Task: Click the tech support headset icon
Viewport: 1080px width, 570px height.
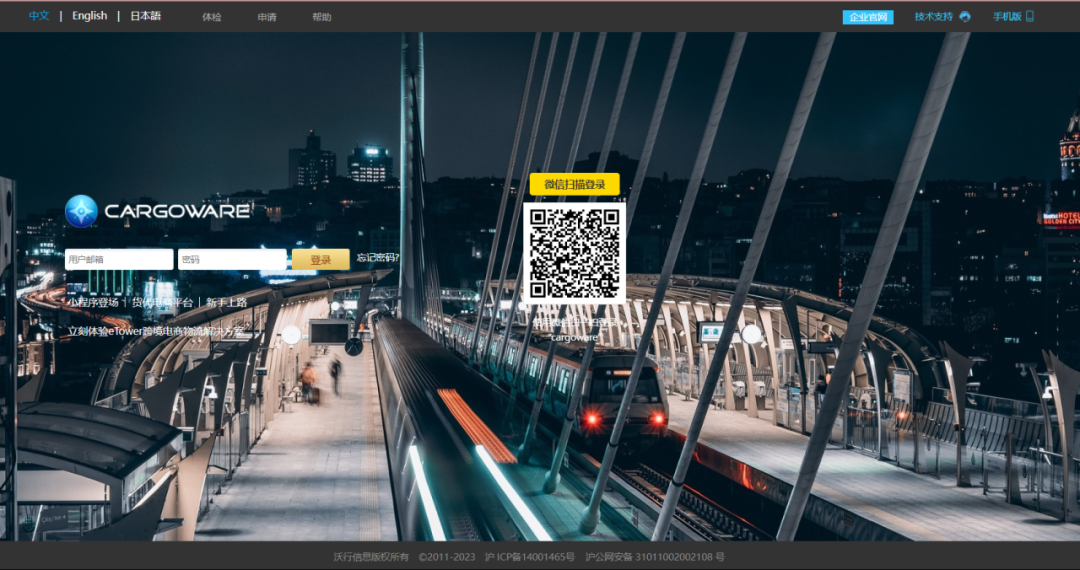Action: click(965, 17)
